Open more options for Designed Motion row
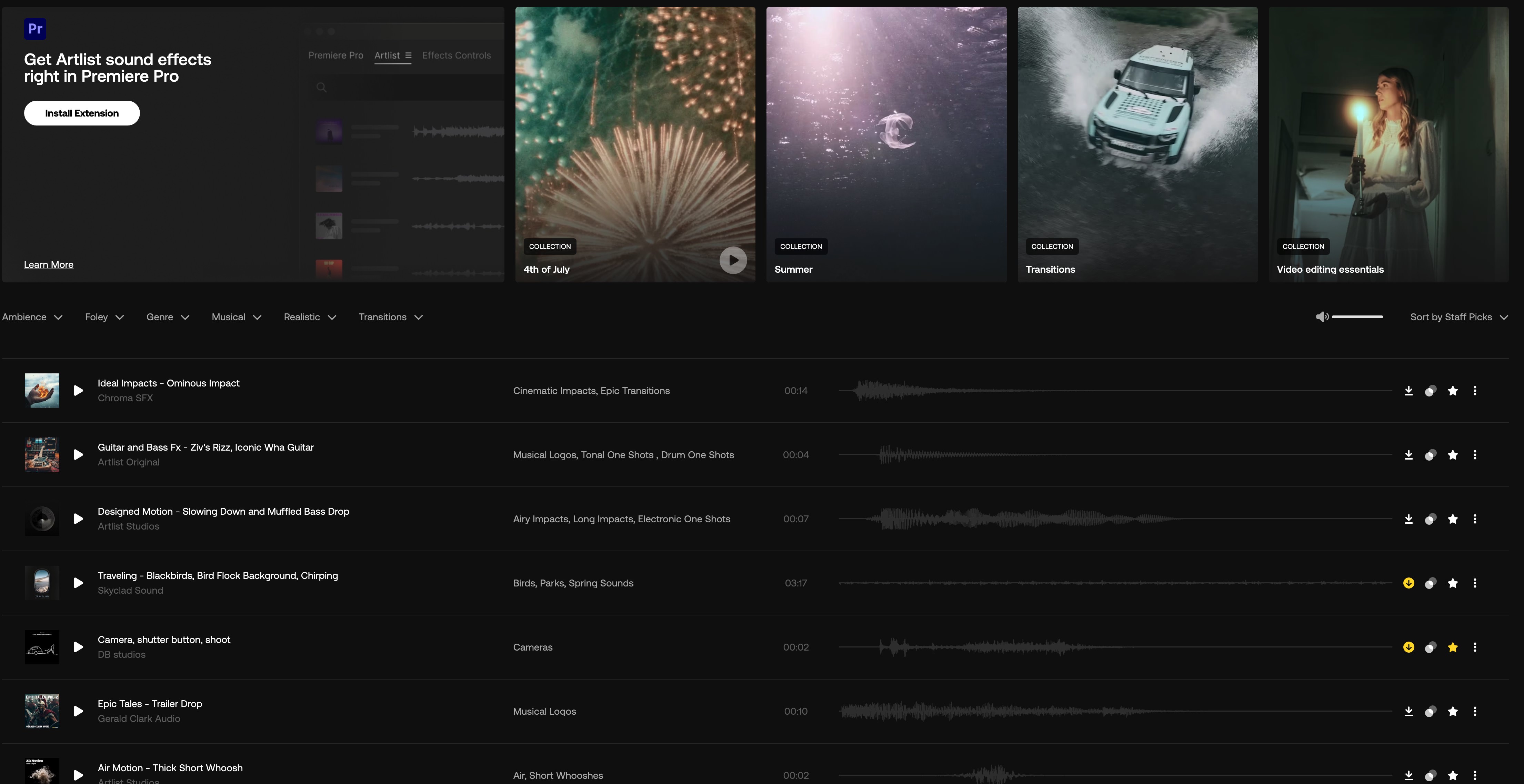Viewport: 1524px width, 784px height. 1475,519
